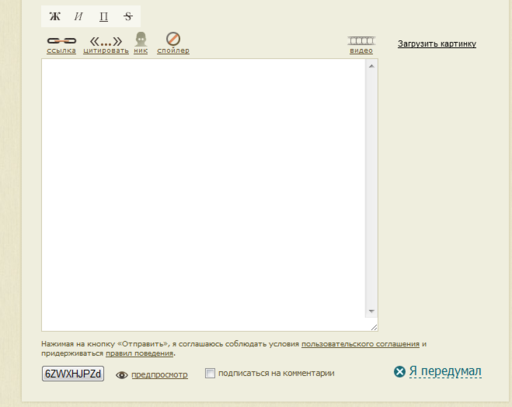Image resolution: width=512 pixels, height=407 pixels.
Task: Tick подписаться на комментарии checkbox
Action: click(x=210, y=373)
